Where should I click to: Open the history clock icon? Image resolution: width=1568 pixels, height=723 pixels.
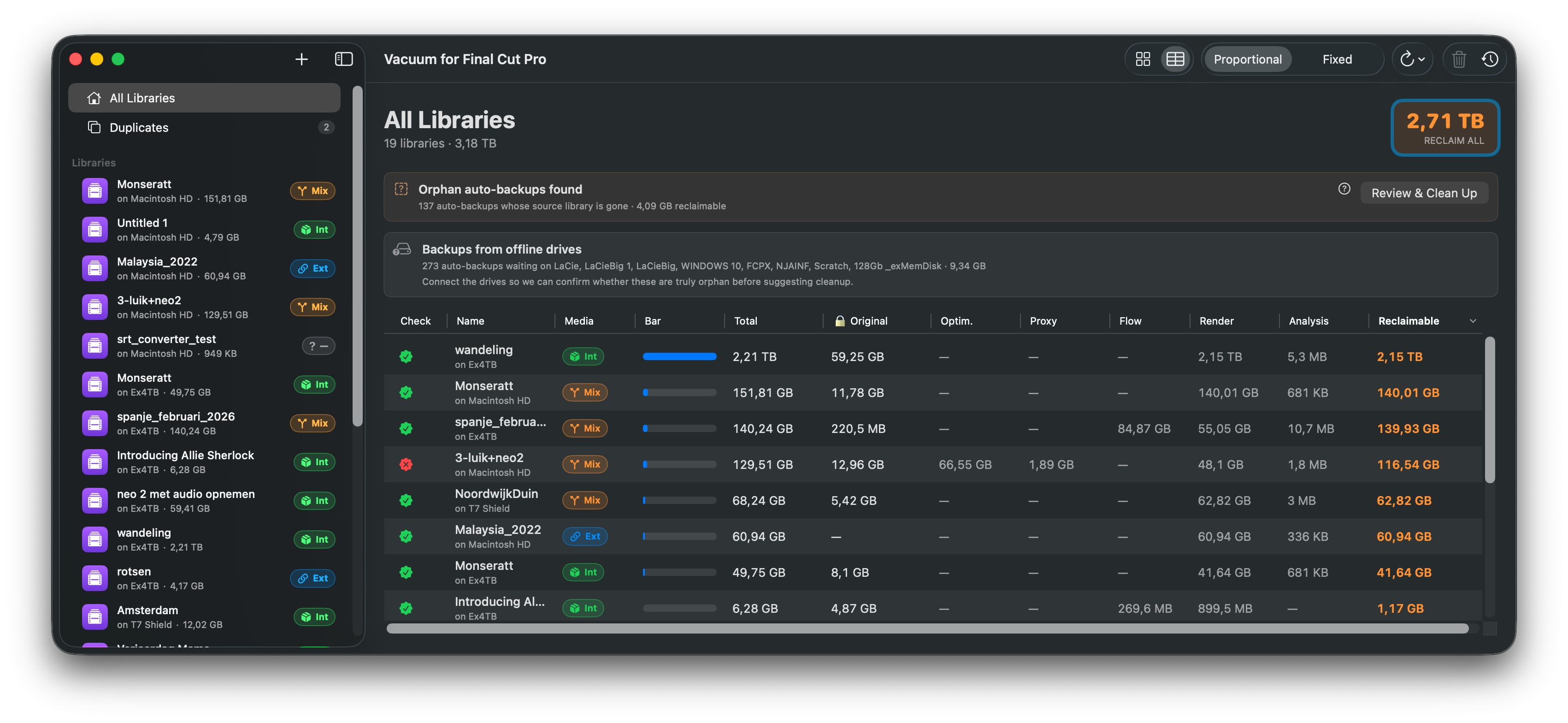pyautogui.click(x=1490, y=59)
